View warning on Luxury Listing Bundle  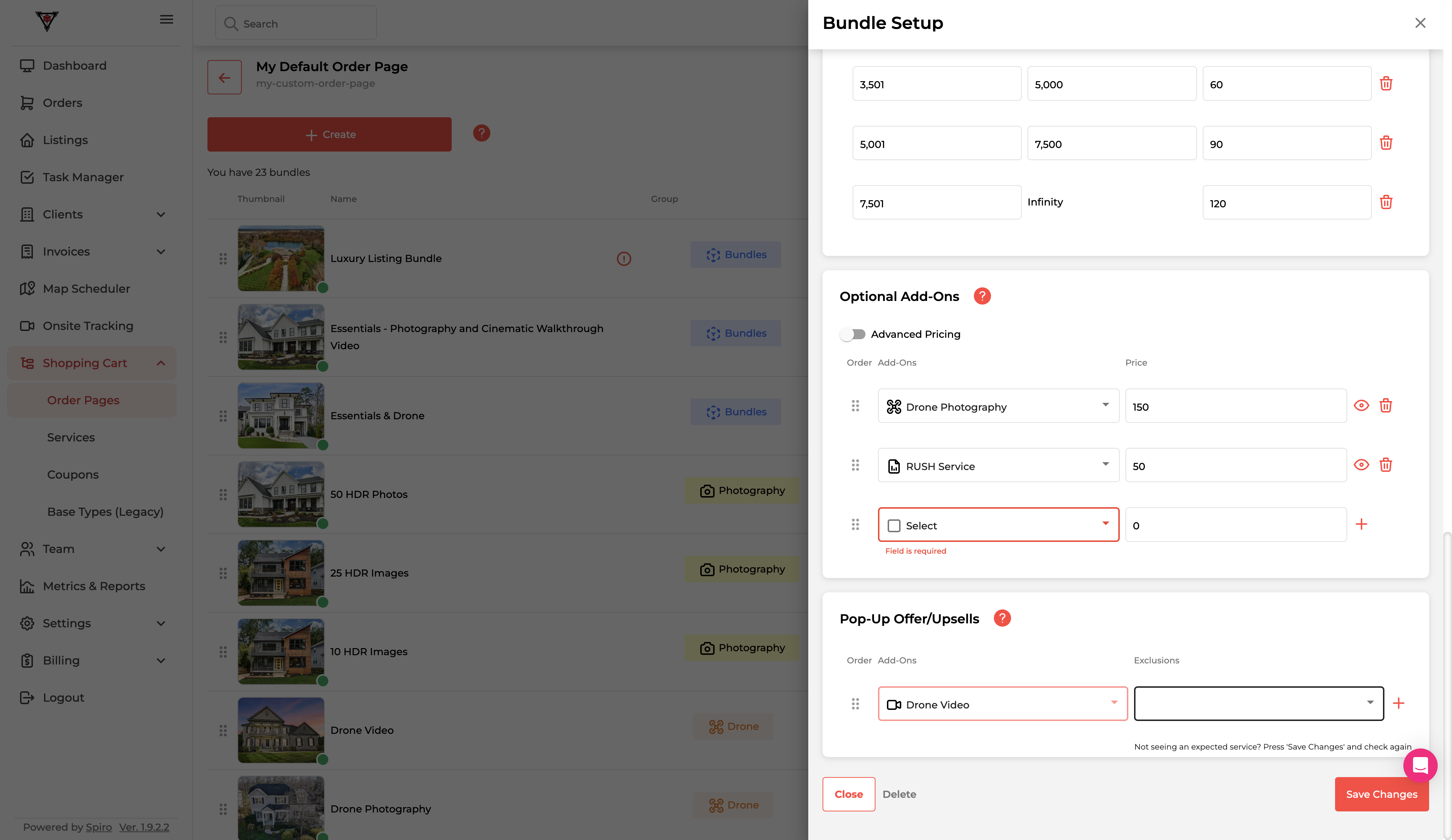623,258
